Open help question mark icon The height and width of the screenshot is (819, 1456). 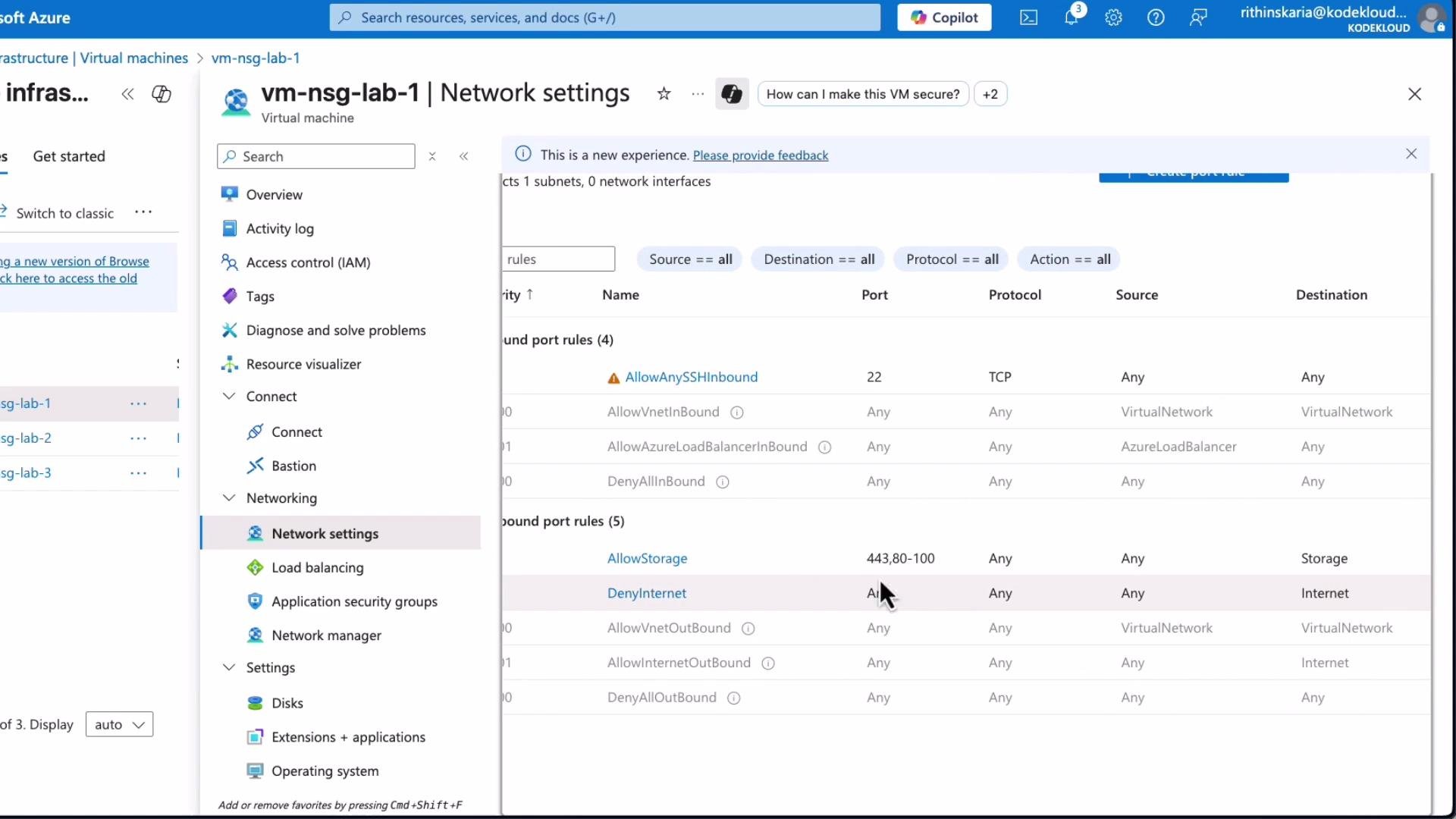click(x=1156, y=17)
